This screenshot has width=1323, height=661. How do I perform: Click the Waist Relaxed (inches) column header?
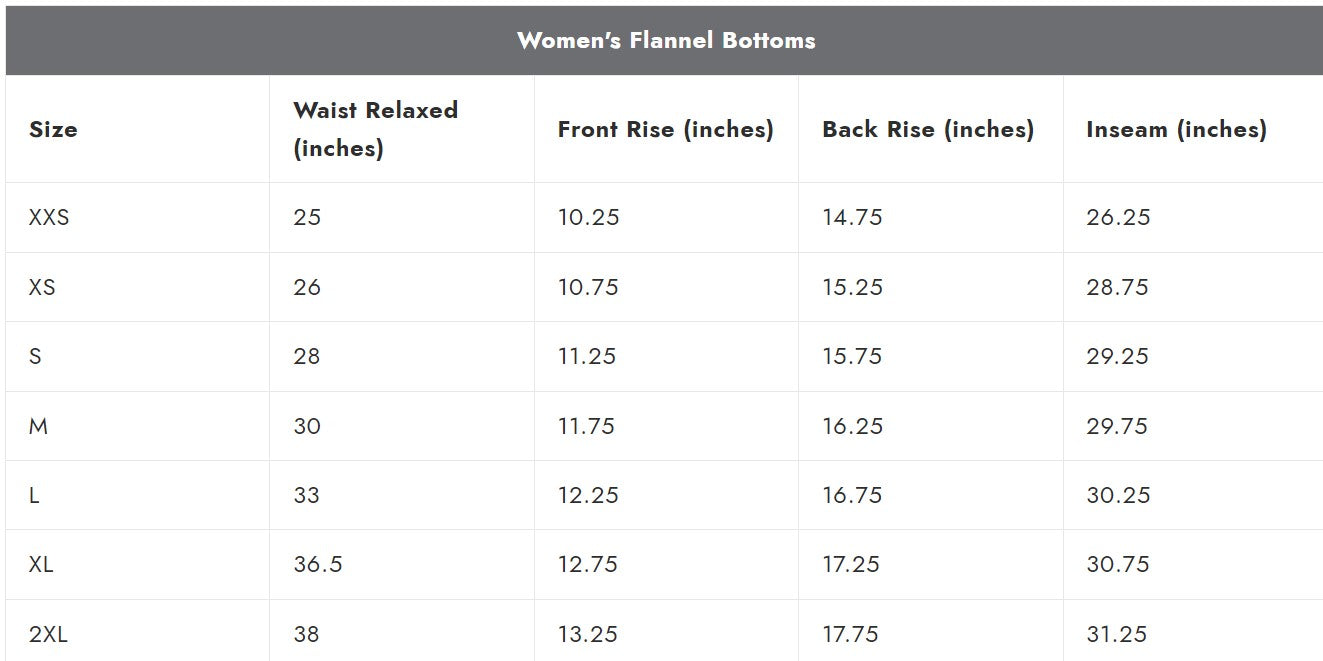click(x=375, y=129)
